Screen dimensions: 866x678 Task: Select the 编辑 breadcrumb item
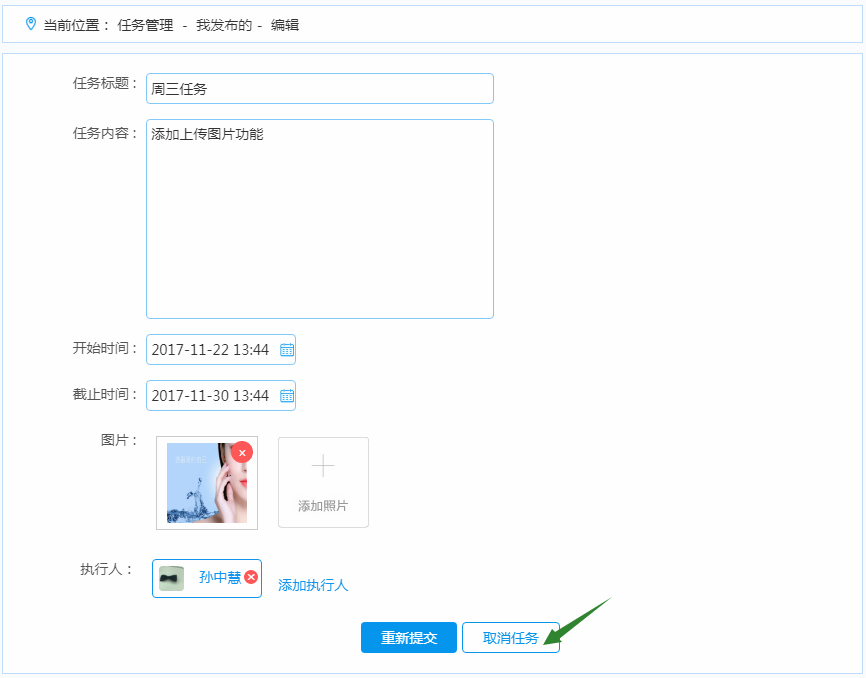(x=285, y=25)
